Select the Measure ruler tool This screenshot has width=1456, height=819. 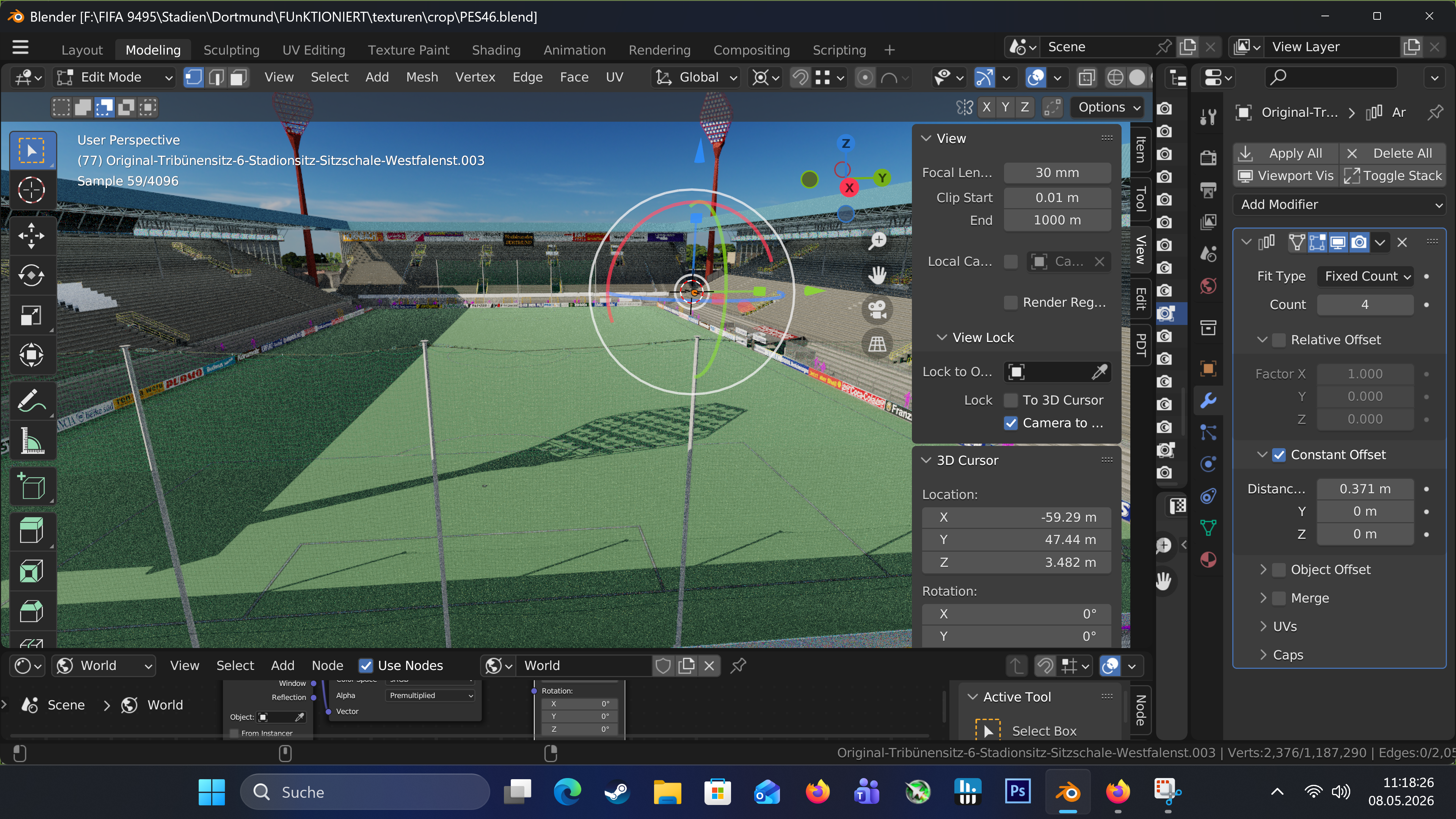[31, 441]
